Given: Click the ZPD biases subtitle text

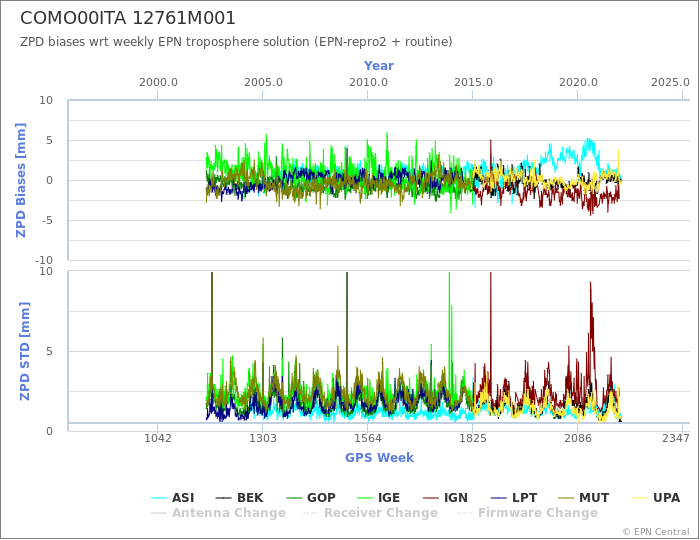Looking at the screenshot, I should pyautogui.click(x=236, y=42).
